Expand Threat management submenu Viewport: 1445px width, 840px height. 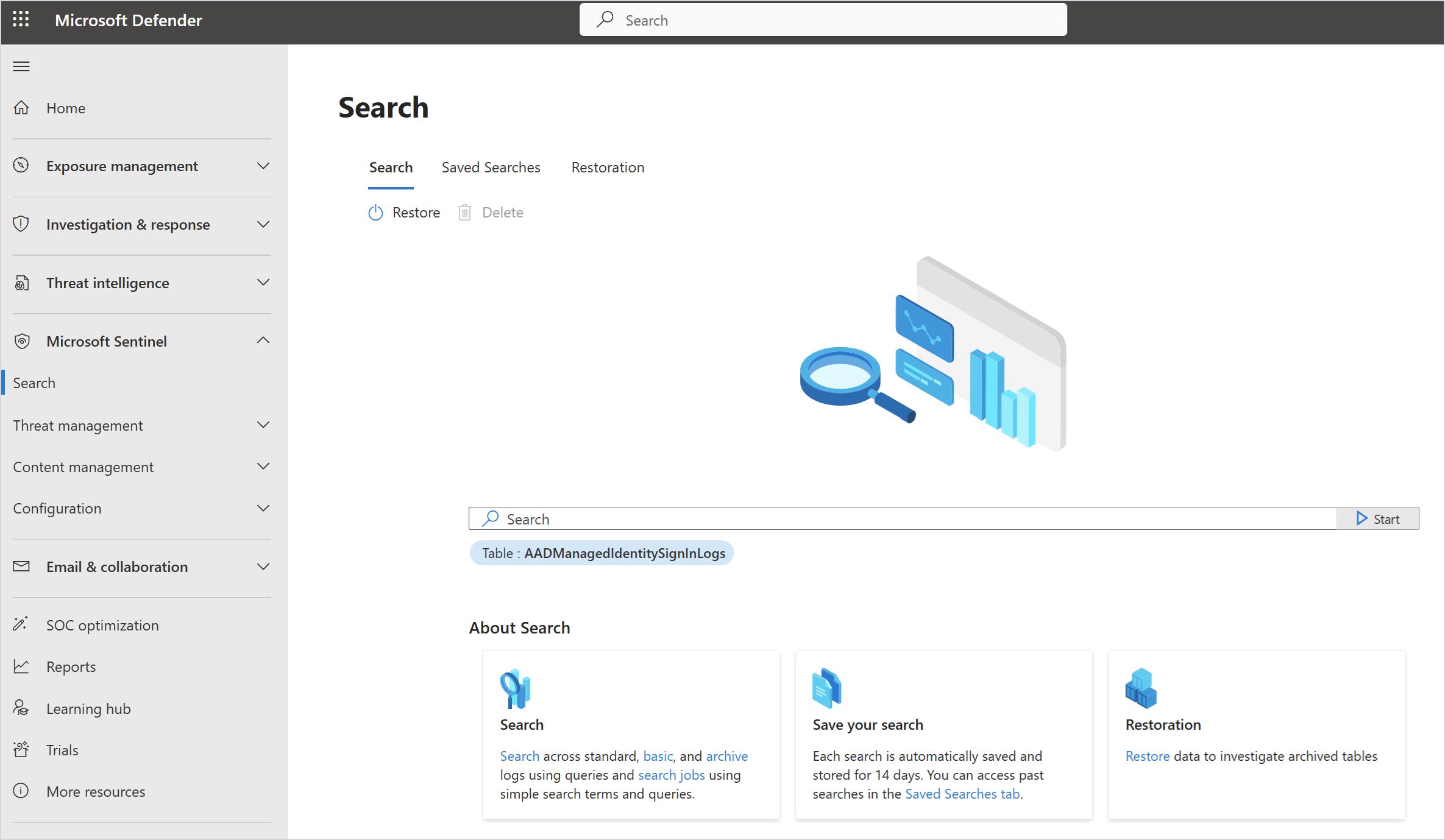[263, 425]
